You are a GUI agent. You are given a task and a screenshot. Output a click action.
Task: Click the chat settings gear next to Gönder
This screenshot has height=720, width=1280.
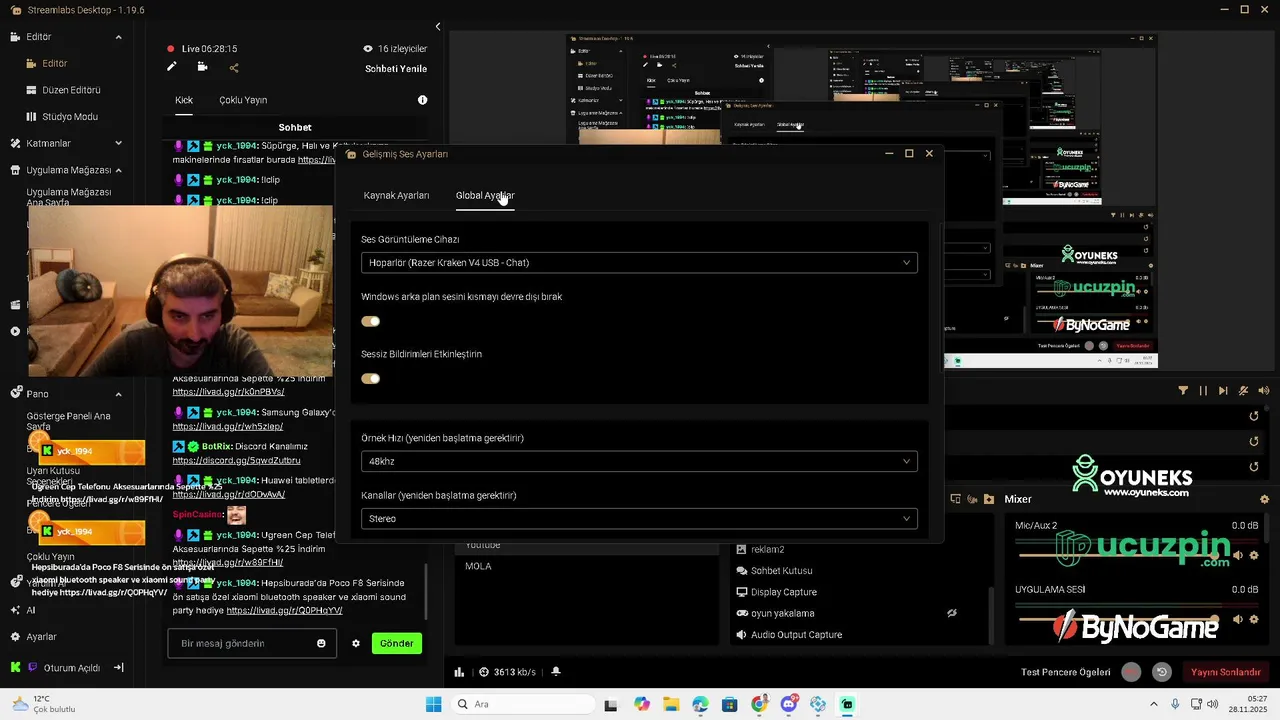coord(355,643)
